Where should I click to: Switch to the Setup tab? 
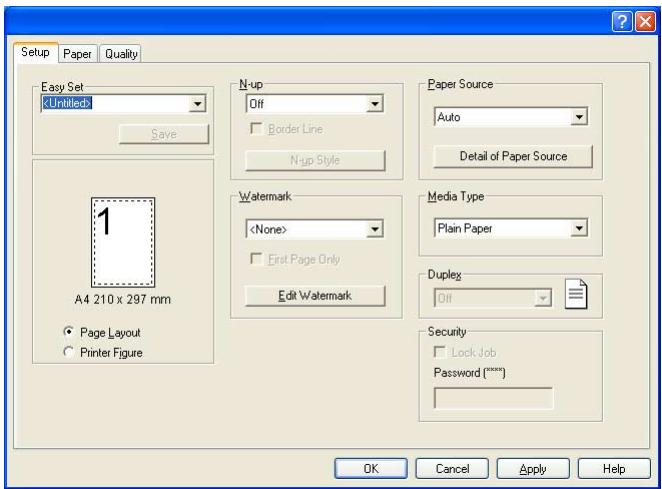click(35, 52)
